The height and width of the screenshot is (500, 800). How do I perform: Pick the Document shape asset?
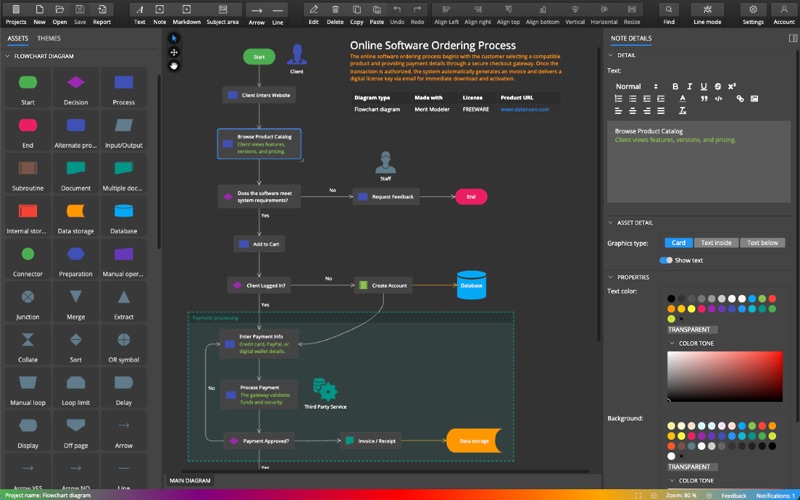[x=76, y=168]
